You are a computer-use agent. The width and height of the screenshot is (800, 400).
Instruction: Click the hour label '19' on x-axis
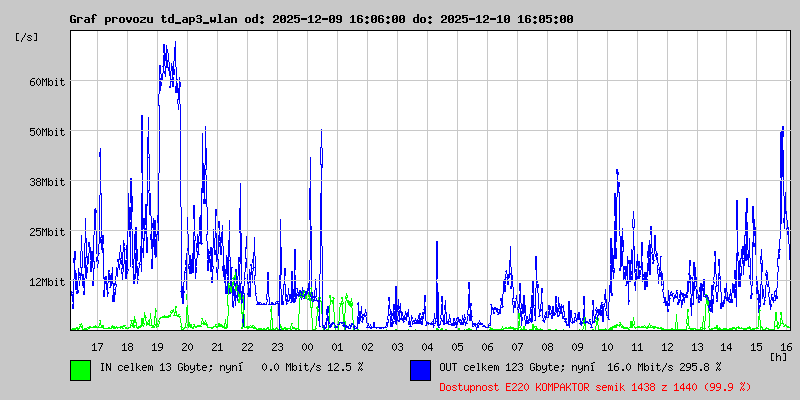(x=157, y=347)
